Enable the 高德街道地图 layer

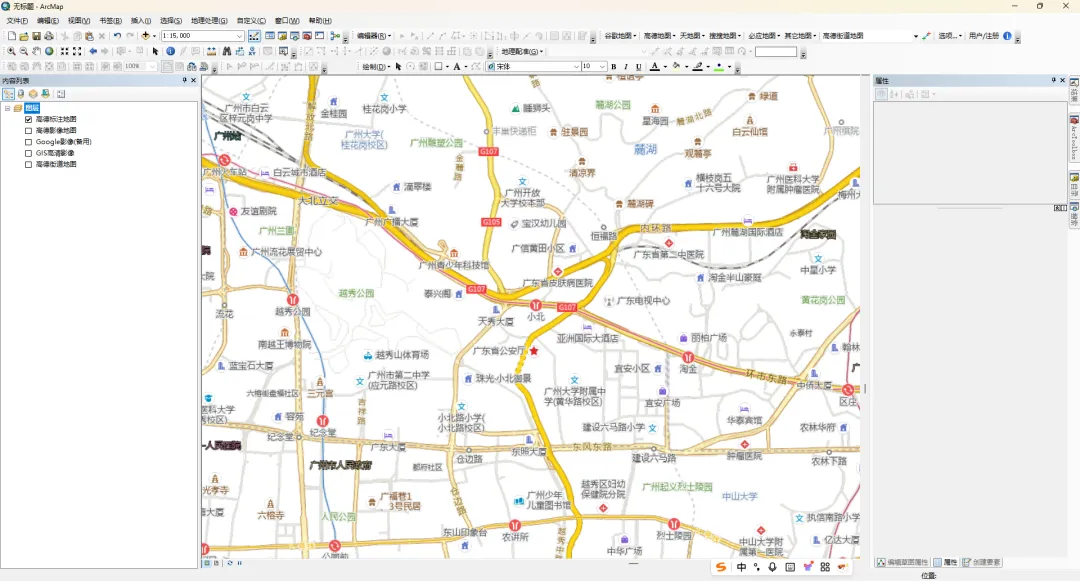click(x=28, y=165)
